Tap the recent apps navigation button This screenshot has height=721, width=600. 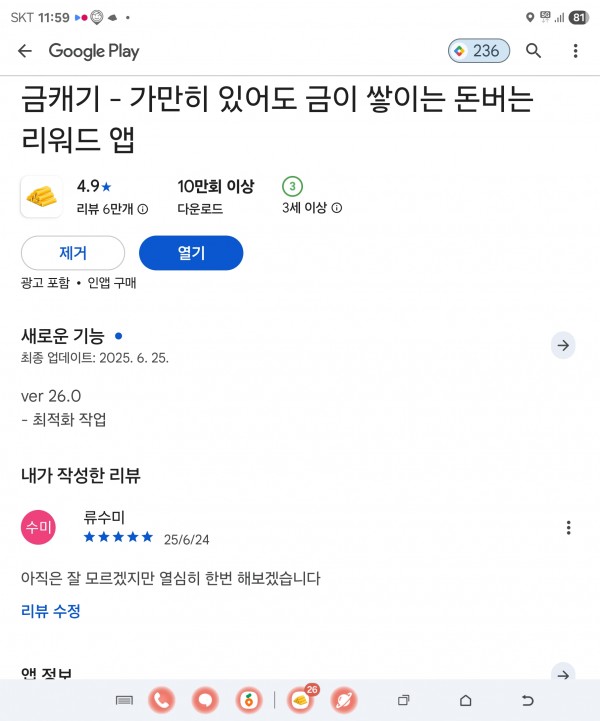point(403,700)
